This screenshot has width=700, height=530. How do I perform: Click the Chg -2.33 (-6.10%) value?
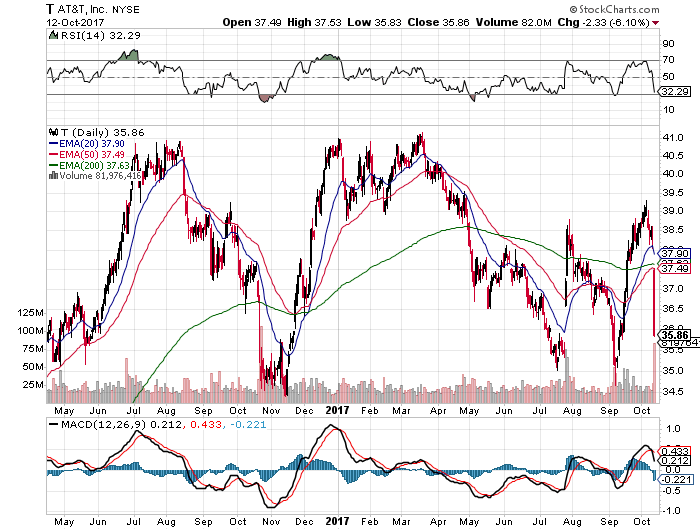(603, 22)
